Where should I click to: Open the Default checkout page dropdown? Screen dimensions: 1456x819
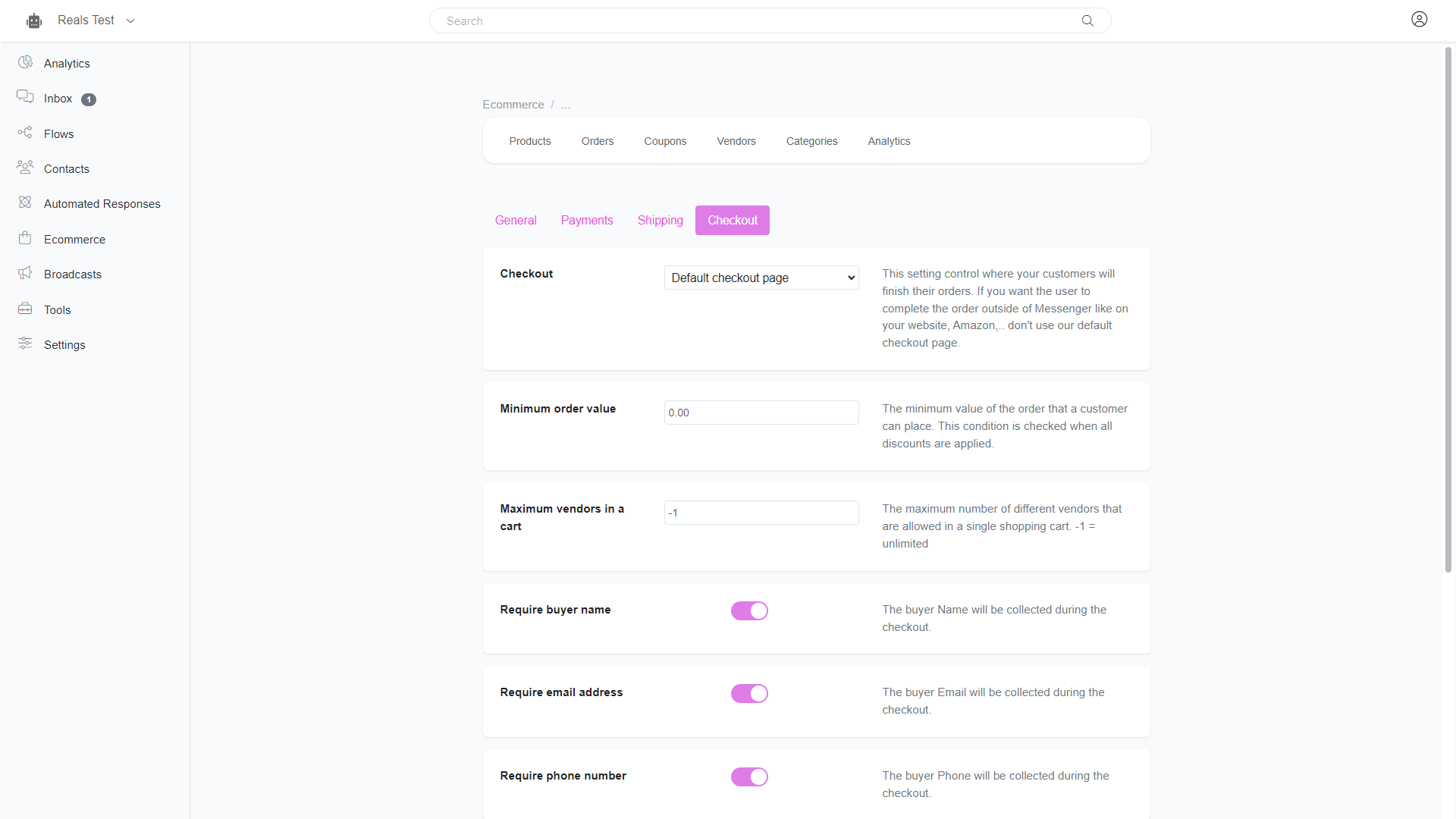[x=761, y=278]
